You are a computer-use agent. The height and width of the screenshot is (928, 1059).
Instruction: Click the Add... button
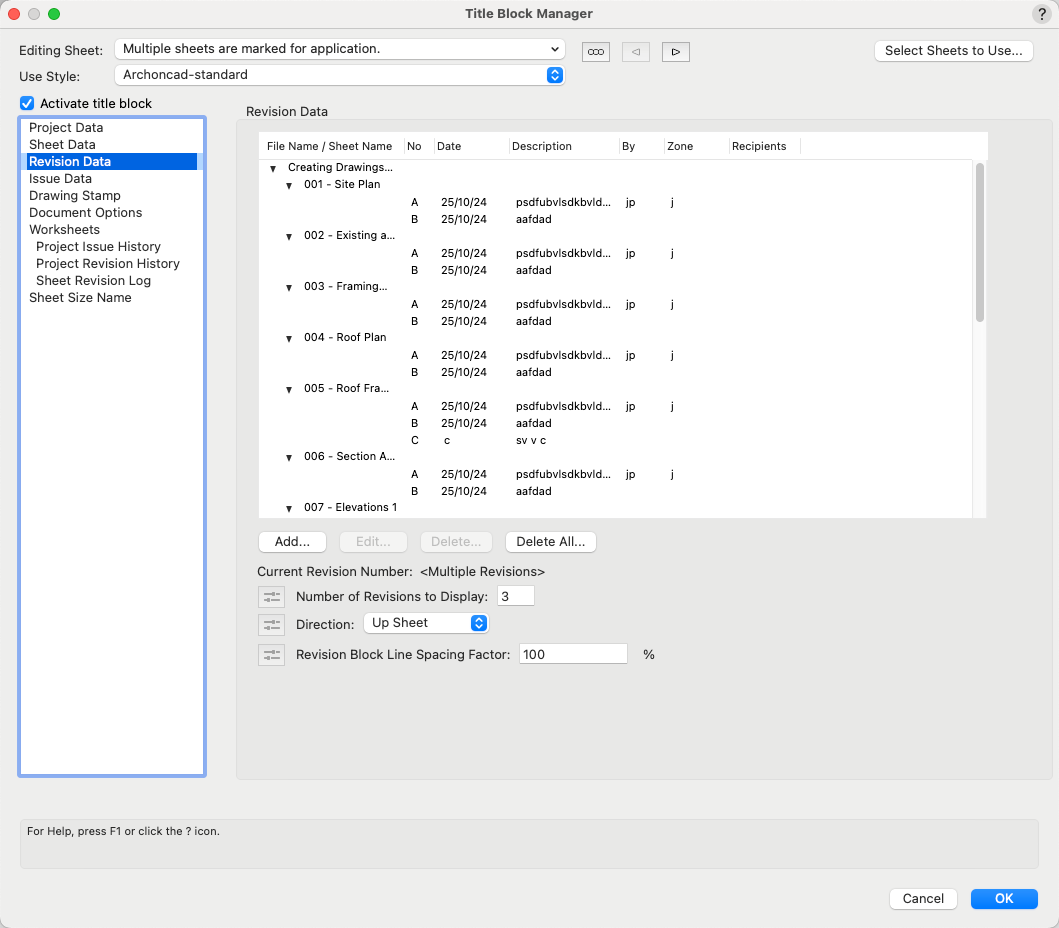point(292,542)
